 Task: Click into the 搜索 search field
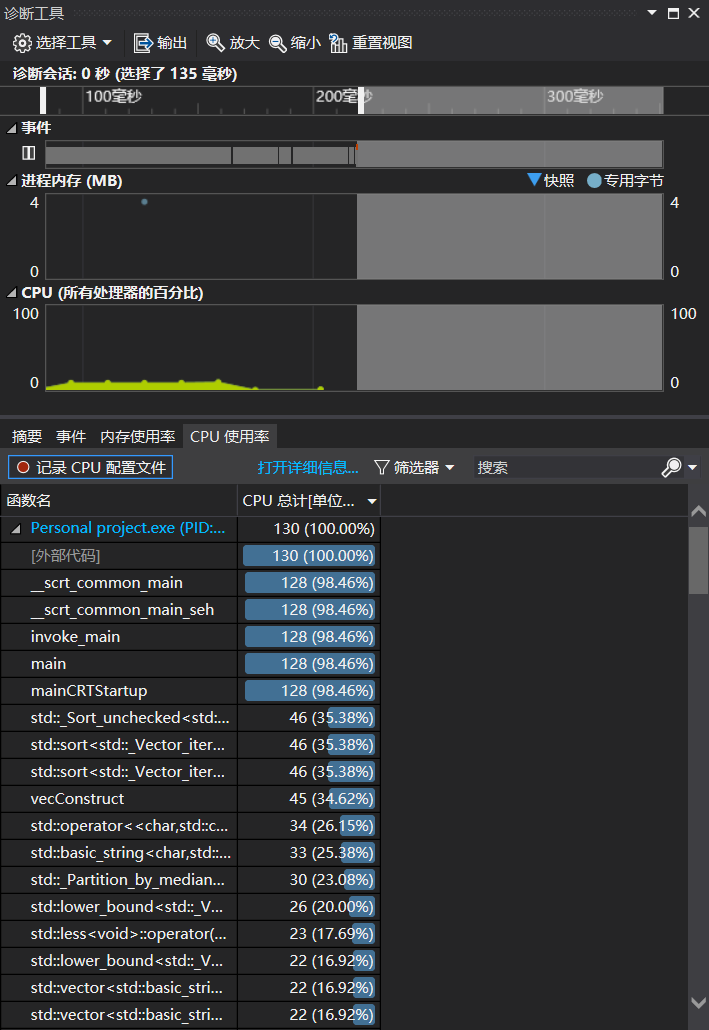[567, 468]
